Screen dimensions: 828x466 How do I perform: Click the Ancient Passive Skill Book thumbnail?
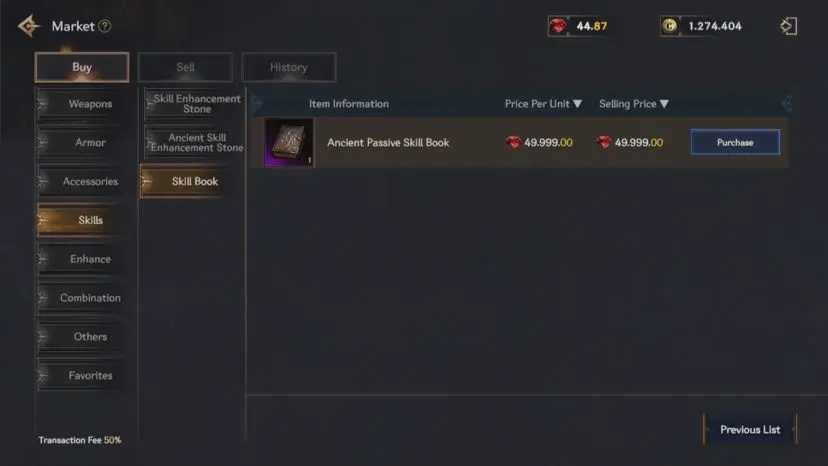[x=289, y=143]
